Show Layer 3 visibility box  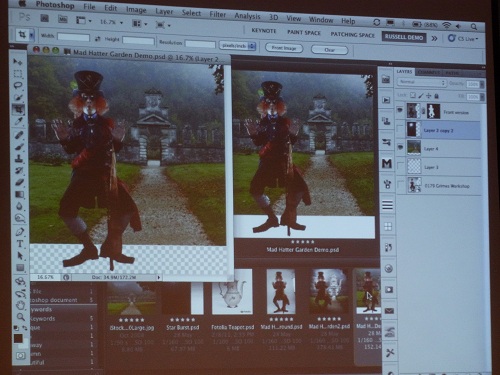(400, 165)
